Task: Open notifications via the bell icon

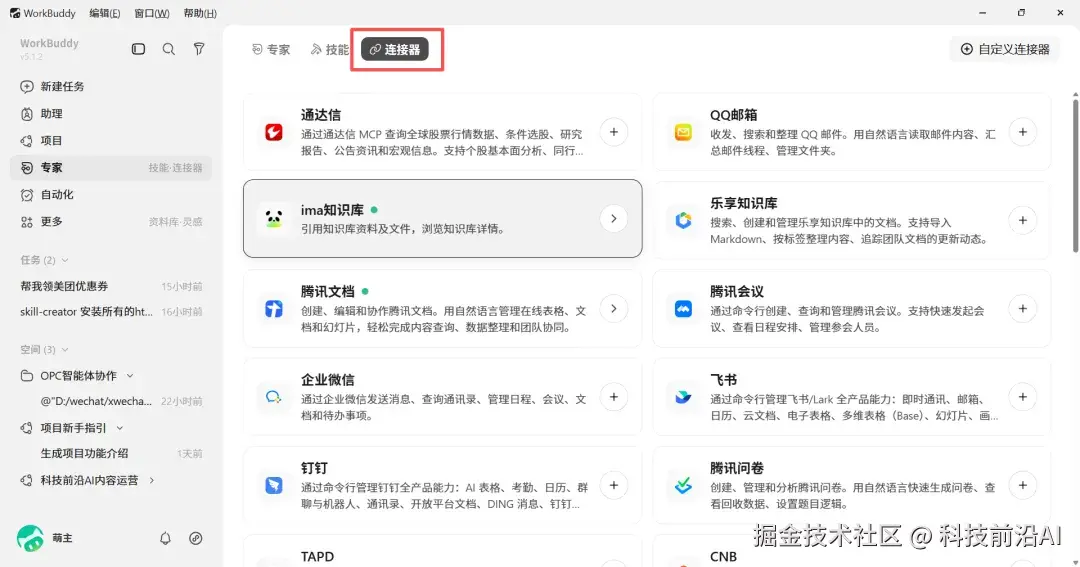Action: 165,538
